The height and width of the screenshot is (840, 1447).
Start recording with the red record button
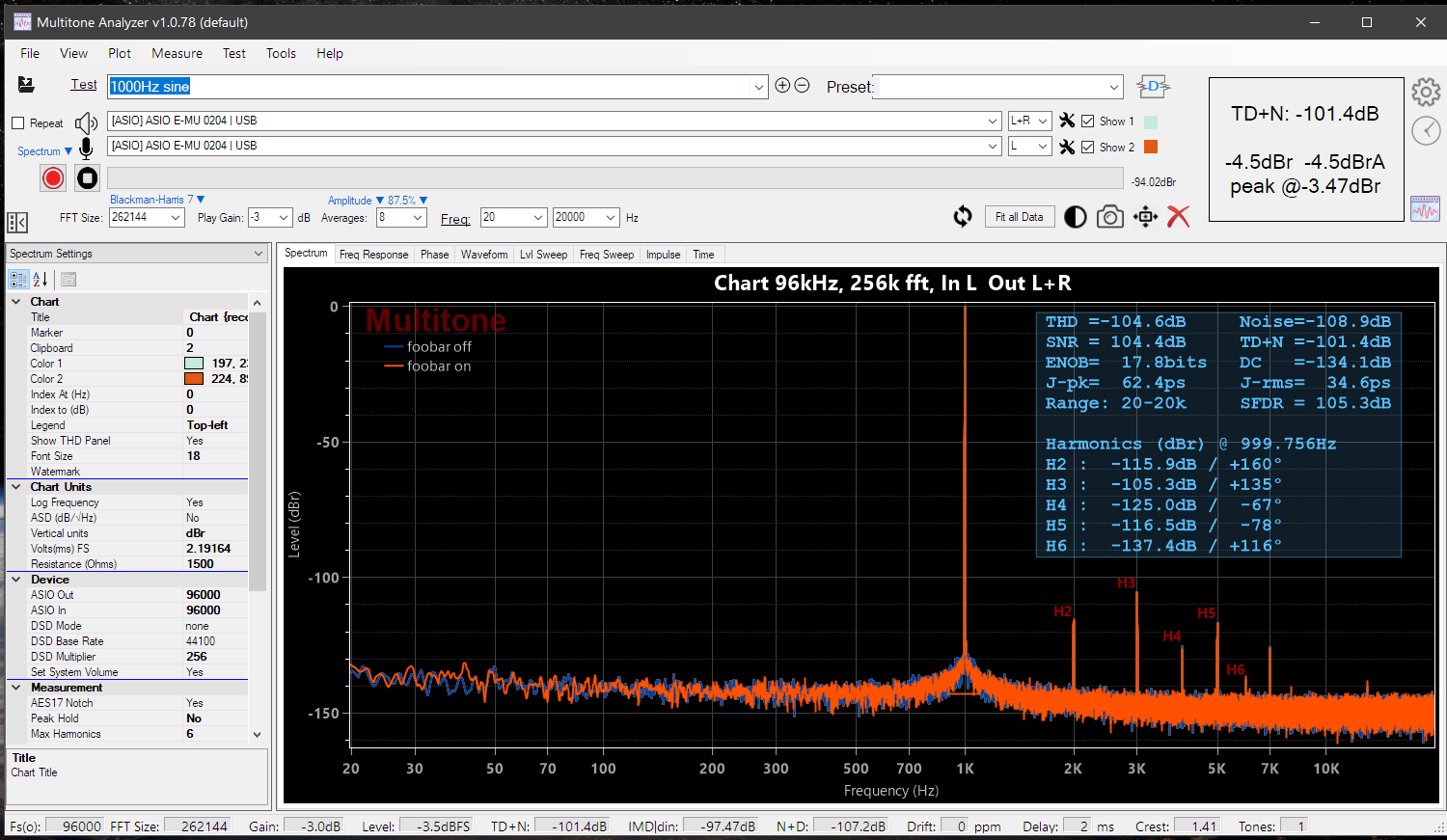click(53, 177)
